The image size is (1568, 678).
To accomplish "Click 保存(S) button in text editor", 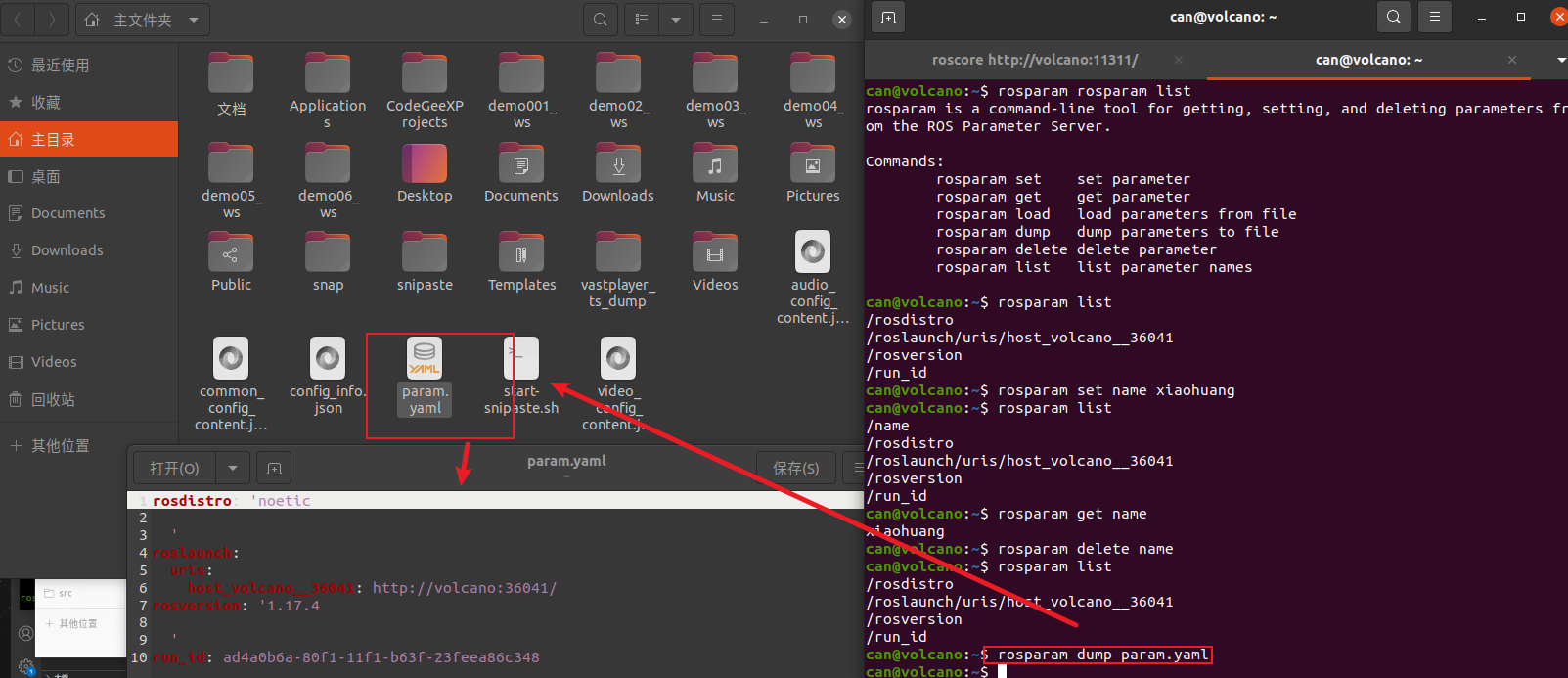I will [796, 469].
